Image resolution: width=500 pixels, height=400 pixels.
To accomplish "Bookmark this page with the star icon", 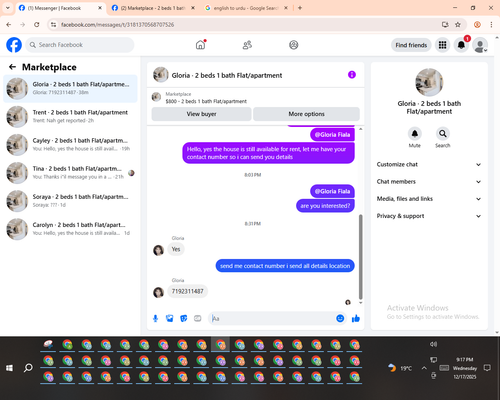I will click(x=458, y=25).
